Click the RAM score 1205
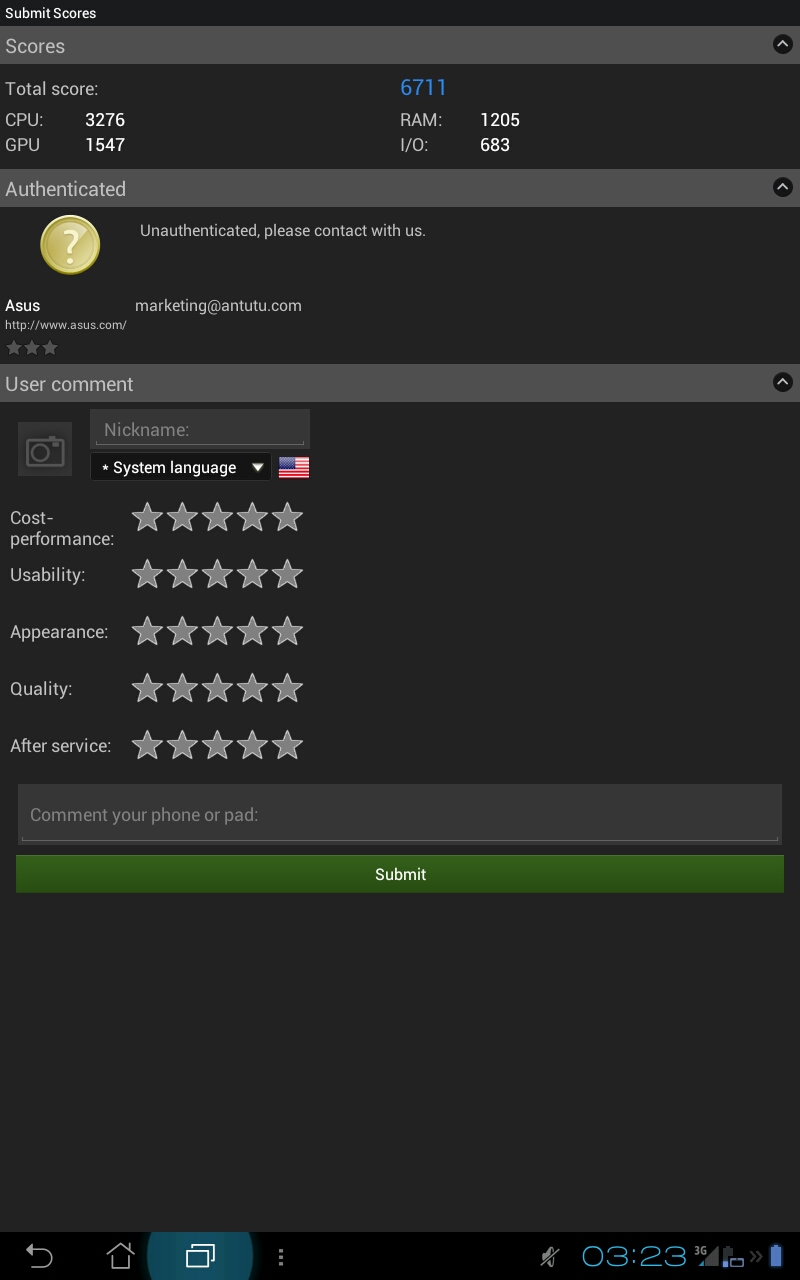This screenshot has width=800, height=1280. (500, 120)
